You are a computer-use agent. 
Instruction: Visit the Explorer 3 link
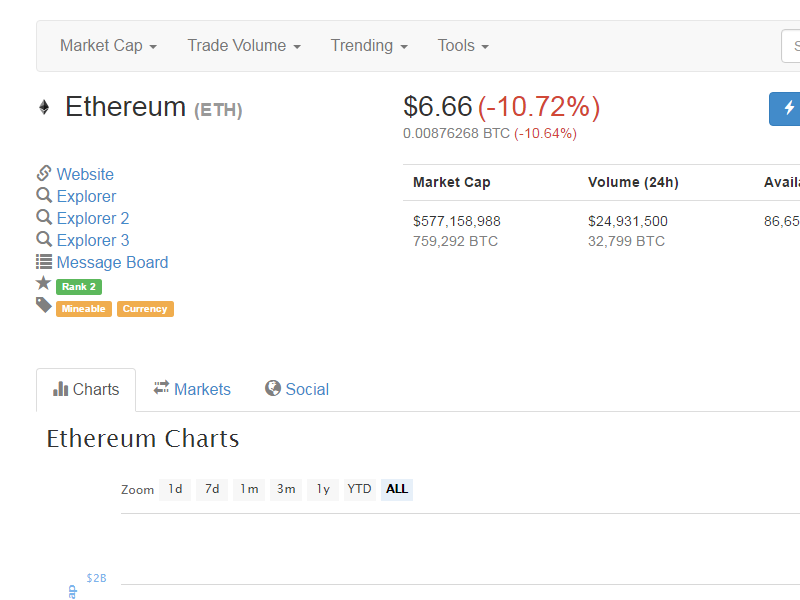pos(93,240)
